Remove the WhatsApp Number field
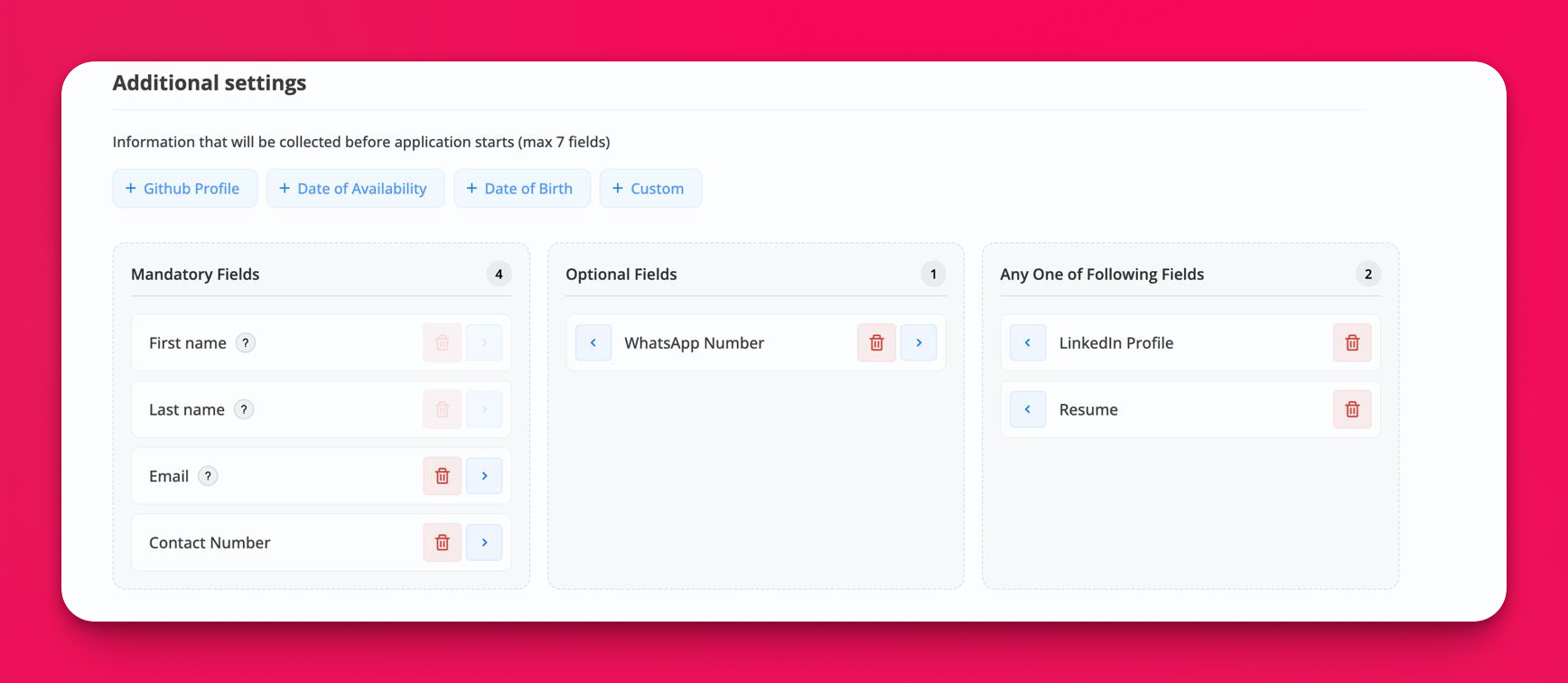The width and height of the screenshot is (1568, 683). [x=876, y=343]
